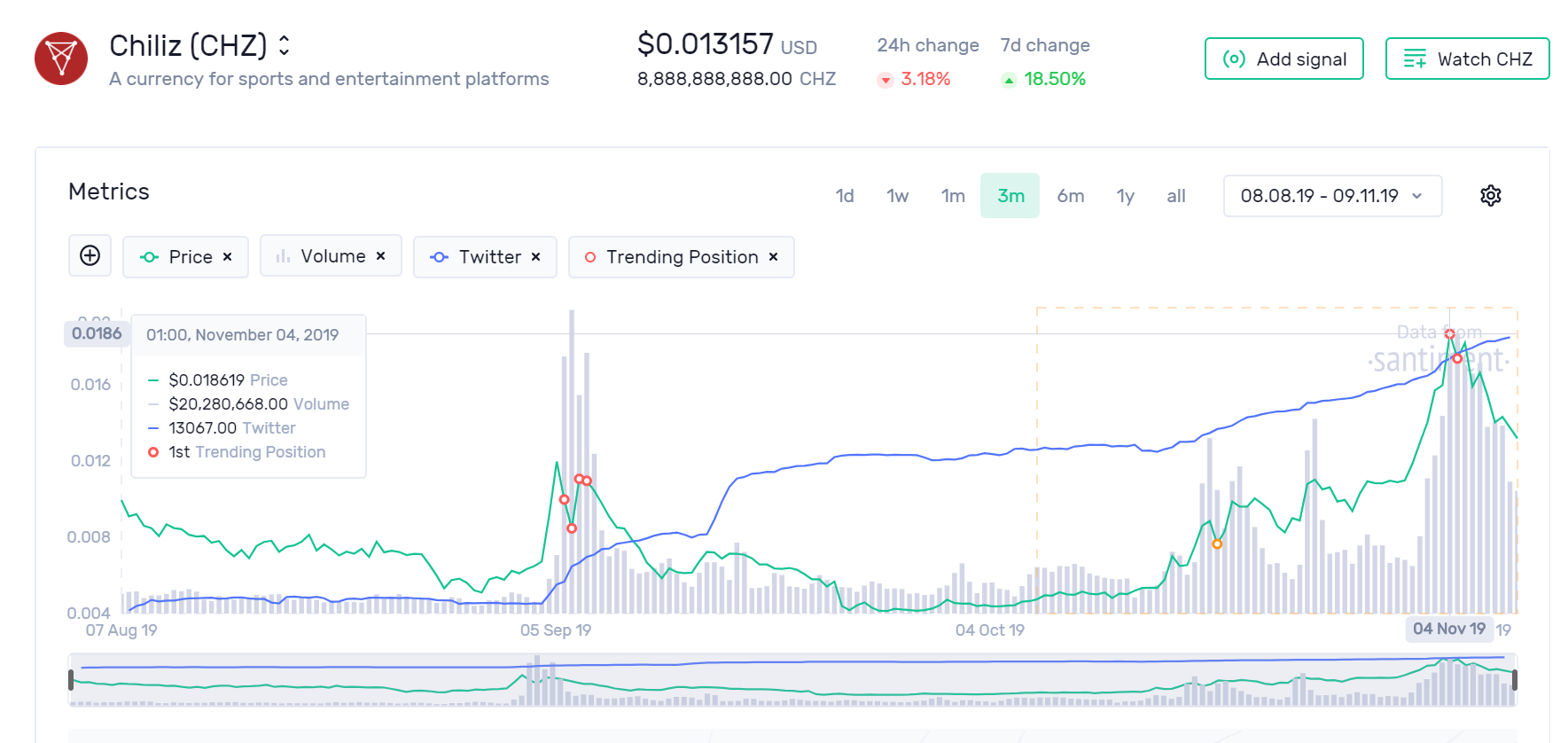Viewport: 1568px width, 743px height.
Task: Select the 1d time range
Action: click(845, 196)
